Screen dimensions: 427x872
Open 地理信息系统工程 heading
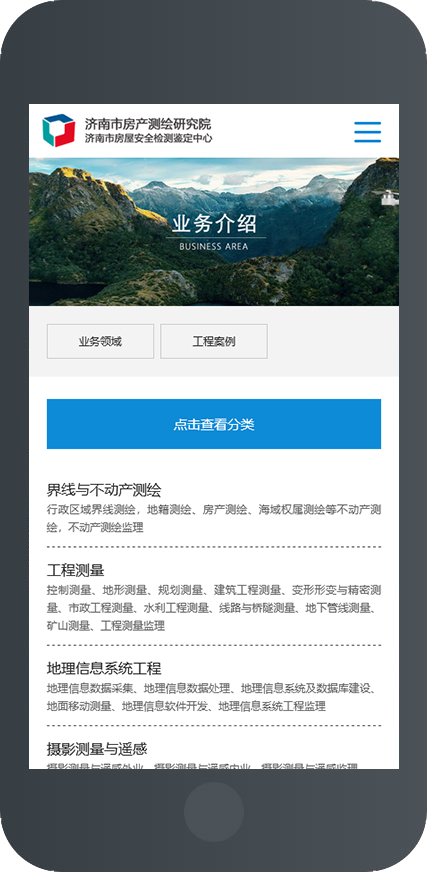(104, 668)
